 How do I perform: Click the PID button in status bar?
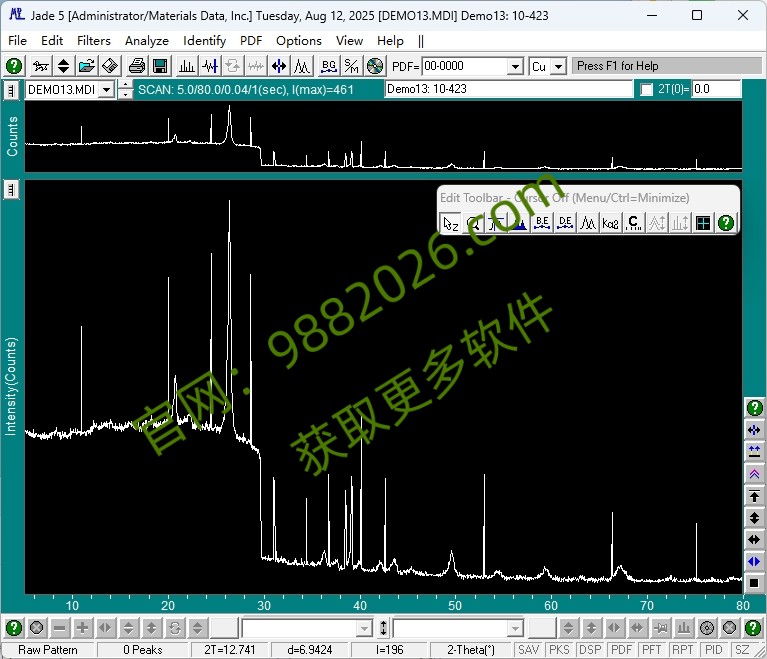click(x=713, y=650)
